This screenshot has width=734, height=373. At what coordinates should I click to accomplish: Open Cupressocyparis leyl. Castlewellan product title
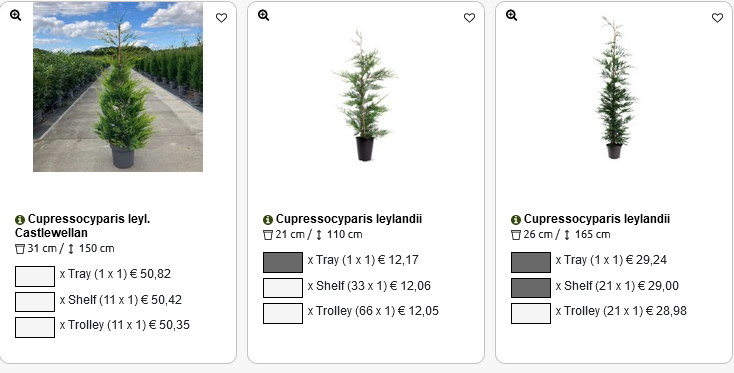[82, 226]
